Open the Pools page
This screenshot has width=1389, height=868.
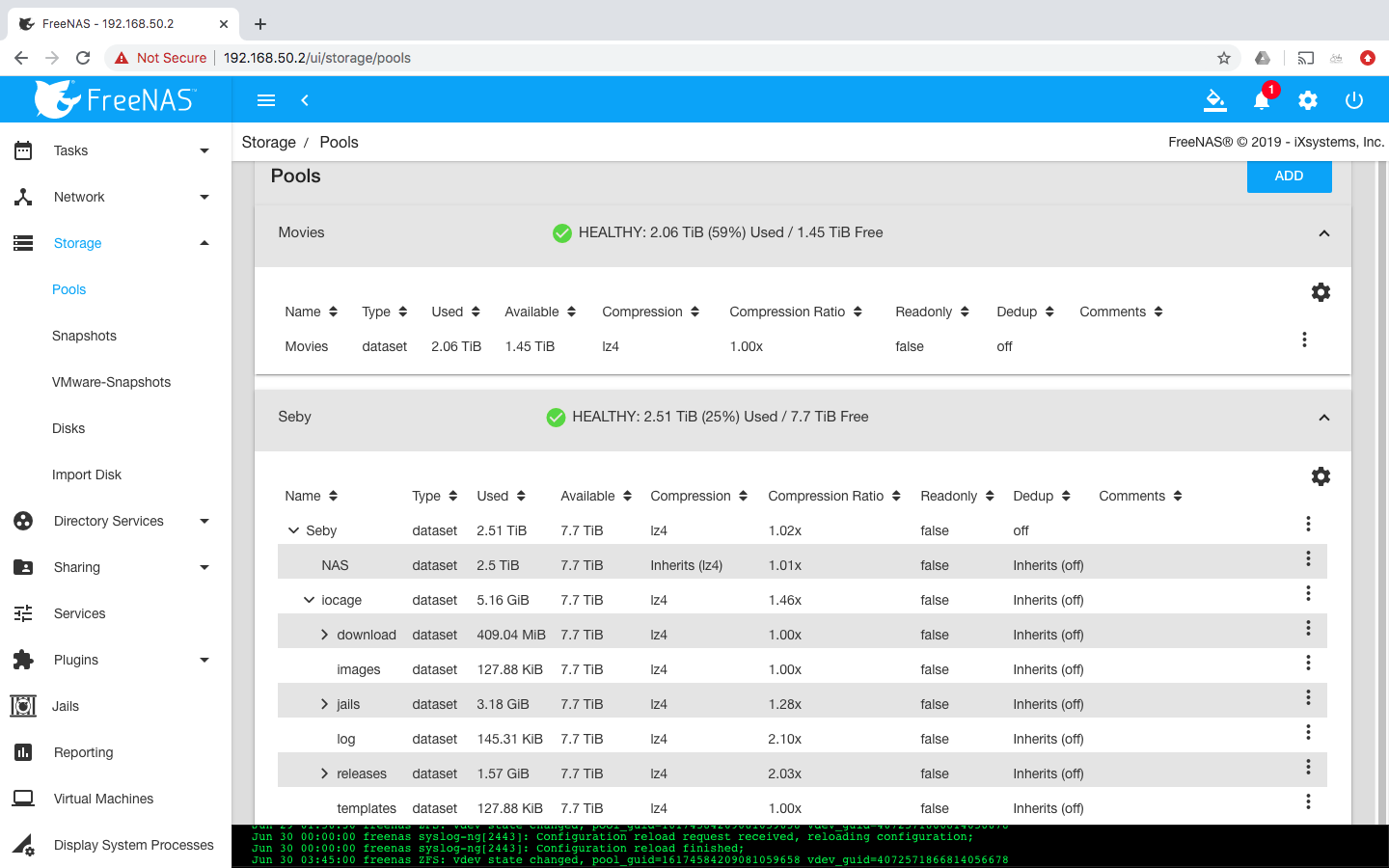point(69,289)
